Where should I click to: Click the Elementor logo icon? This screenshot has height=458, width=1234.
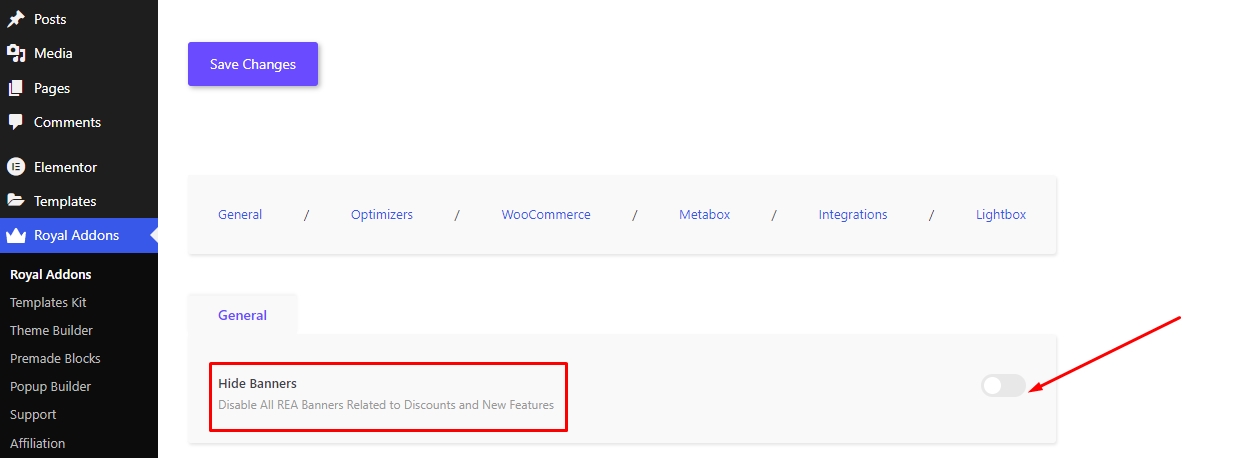pos(15,167)
